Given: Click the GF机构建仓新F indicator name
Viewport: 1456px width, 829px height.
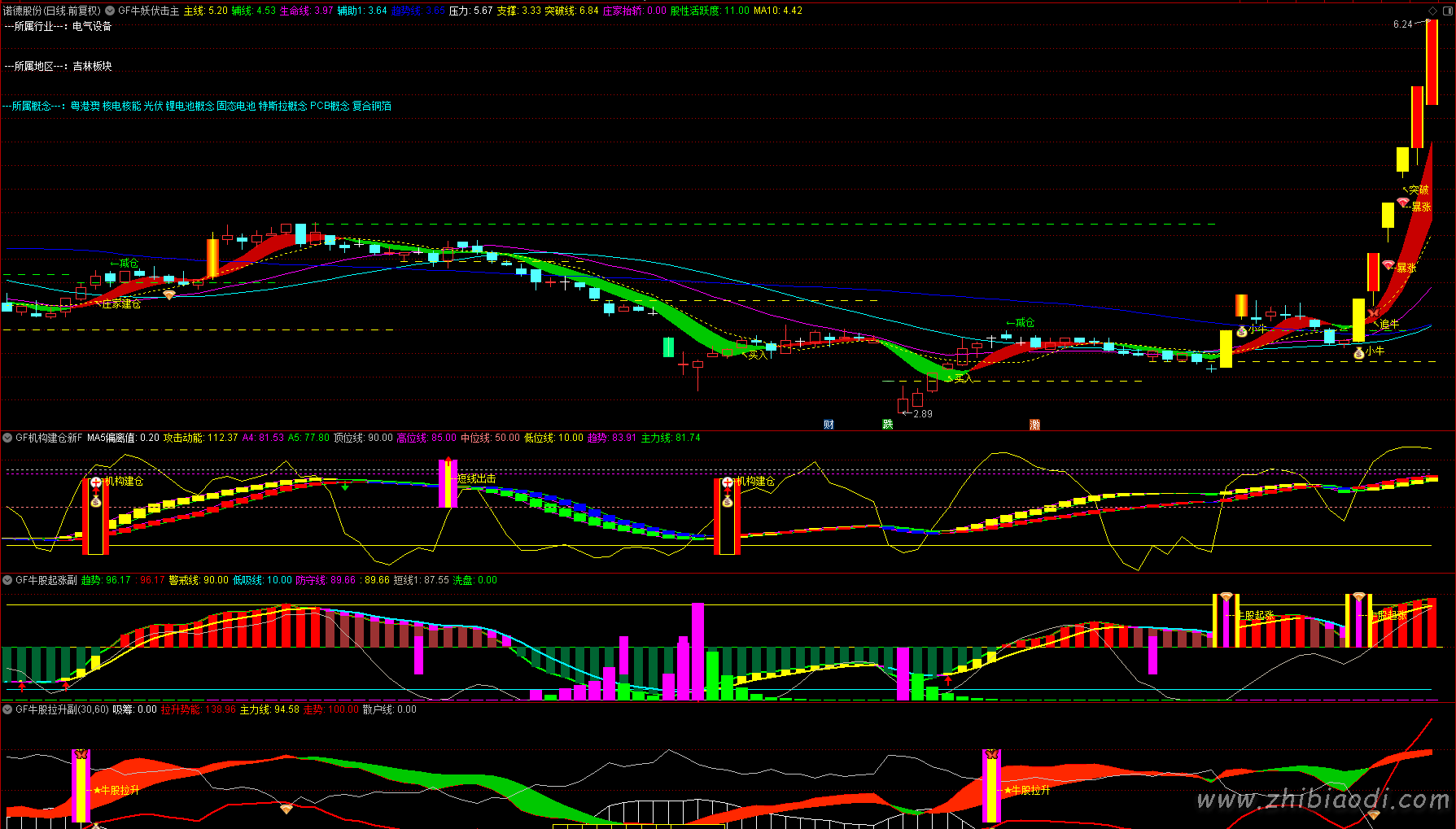Looking at the screenshot, I should tap(49, 438).
